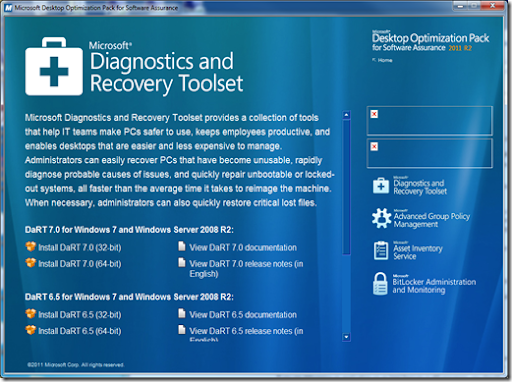Click the title bar application icon

click(x=8, y=8)
